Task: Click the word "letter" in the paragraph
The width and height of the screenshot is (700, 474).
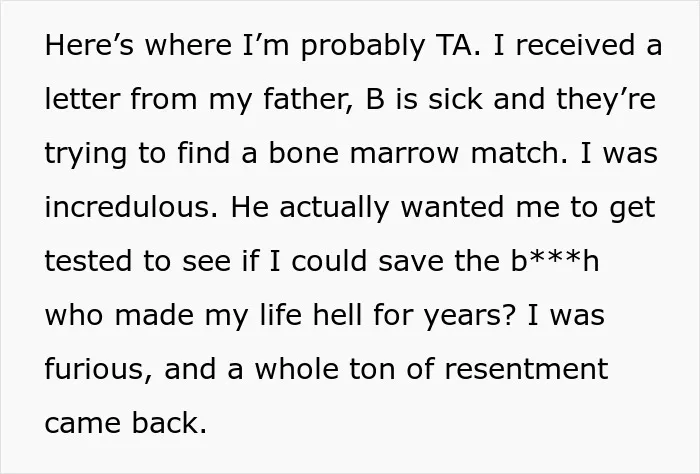Action: (x=82, y=99)
